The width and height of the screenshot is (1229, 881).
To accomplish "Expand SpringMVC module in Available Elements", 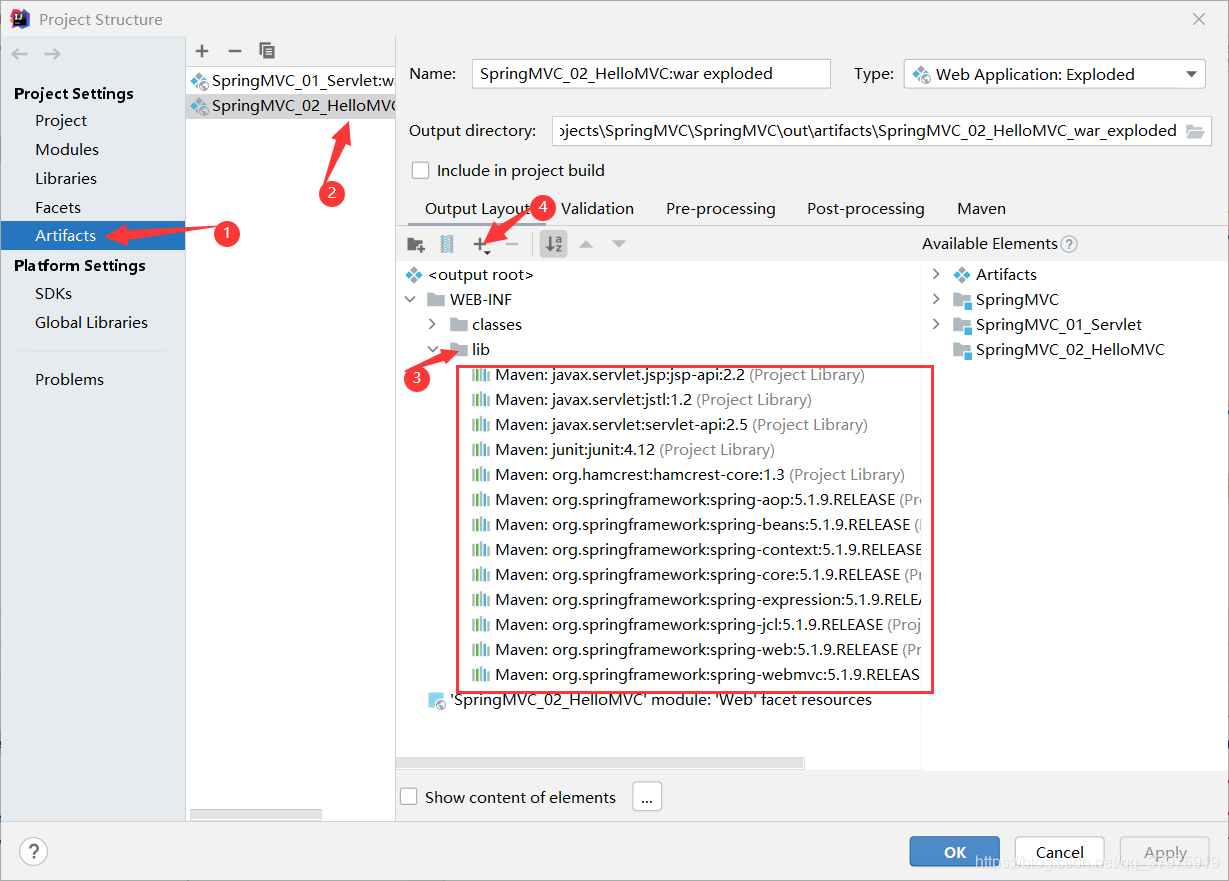I will (936, 300).
